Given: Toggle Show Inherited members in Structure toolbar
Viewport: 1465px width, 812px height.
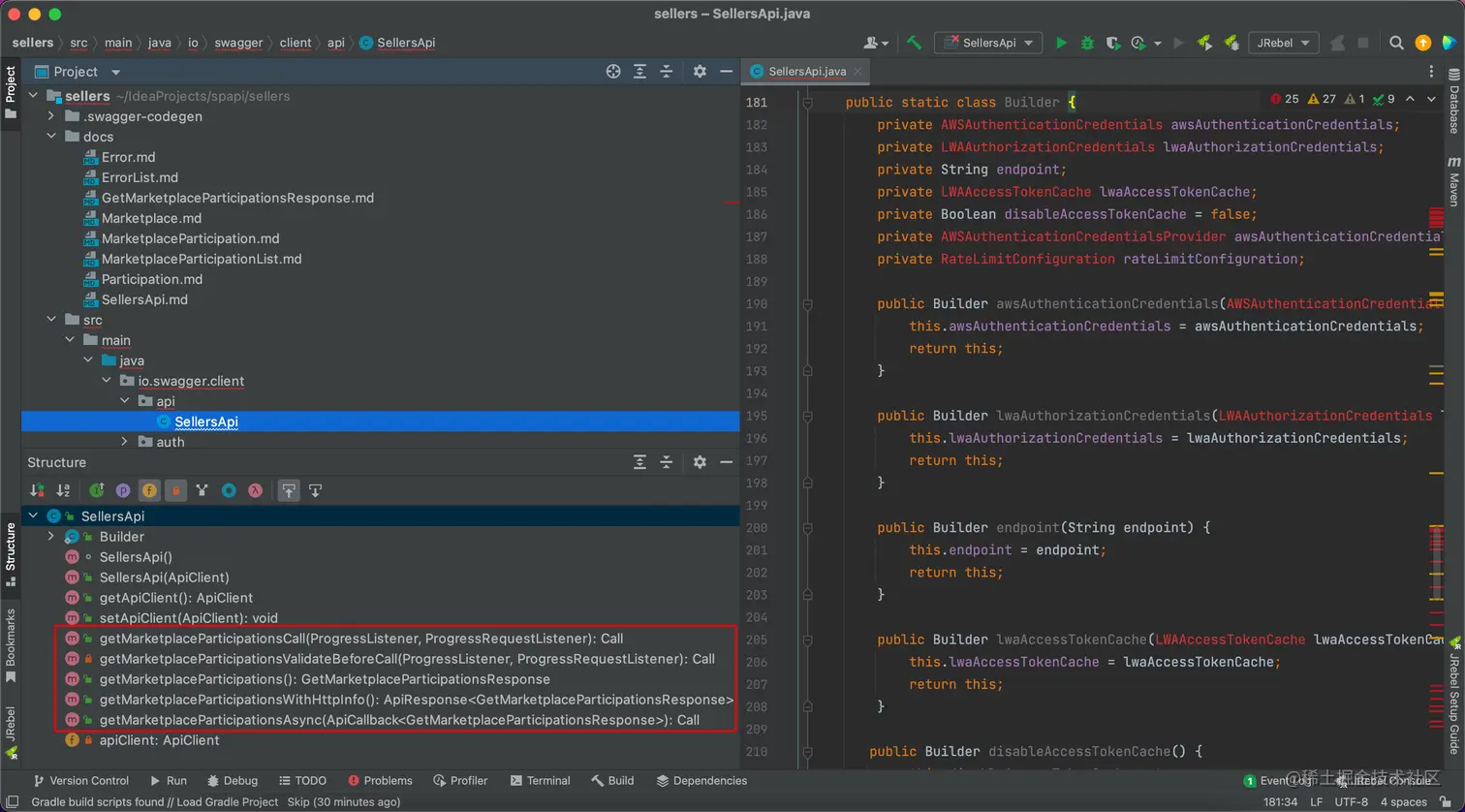Looking at the screenshot, I should tap(97, 490).
